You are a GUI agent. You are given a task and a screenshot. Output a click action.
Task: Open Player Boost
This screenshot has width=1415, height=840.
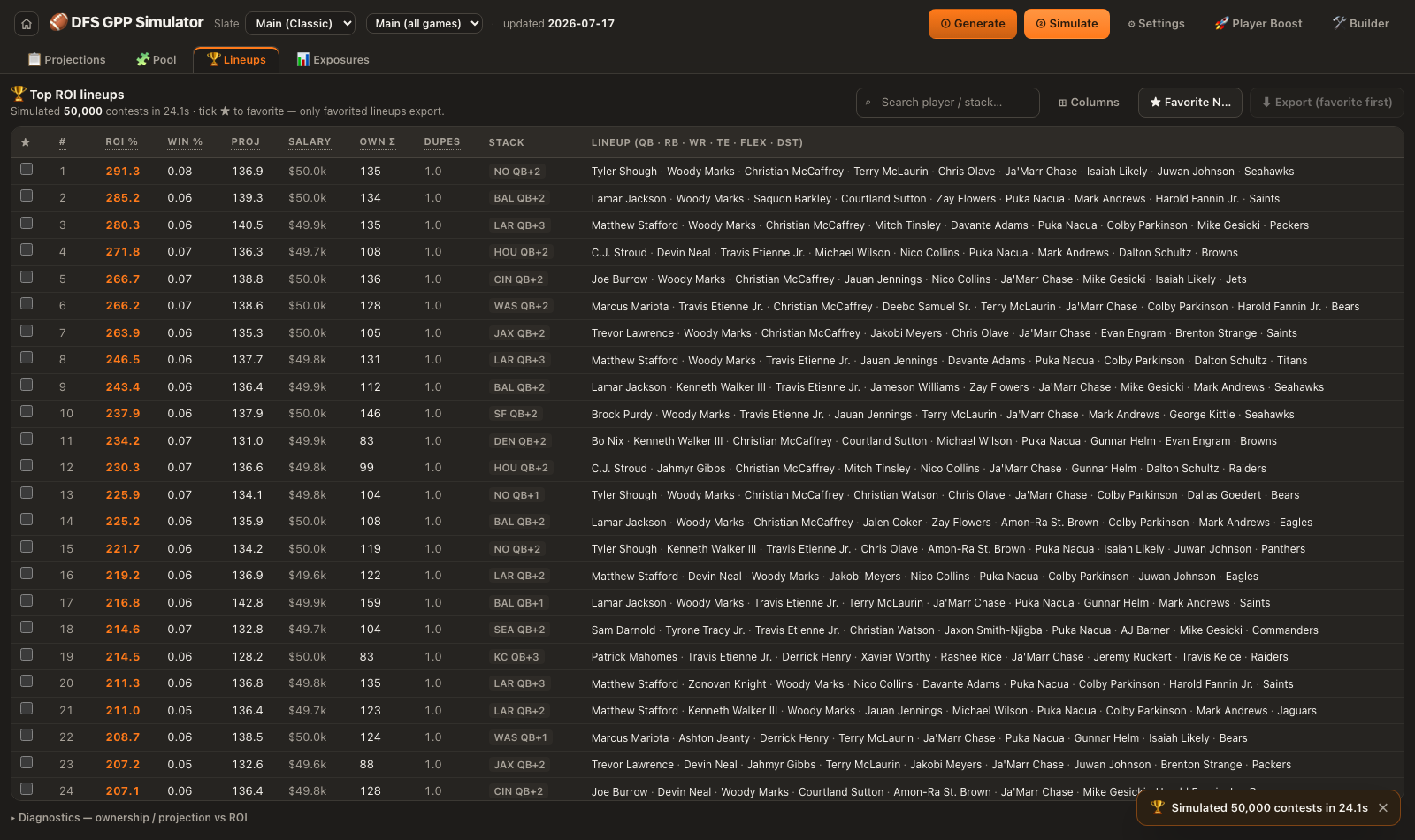click(1258, 24)
